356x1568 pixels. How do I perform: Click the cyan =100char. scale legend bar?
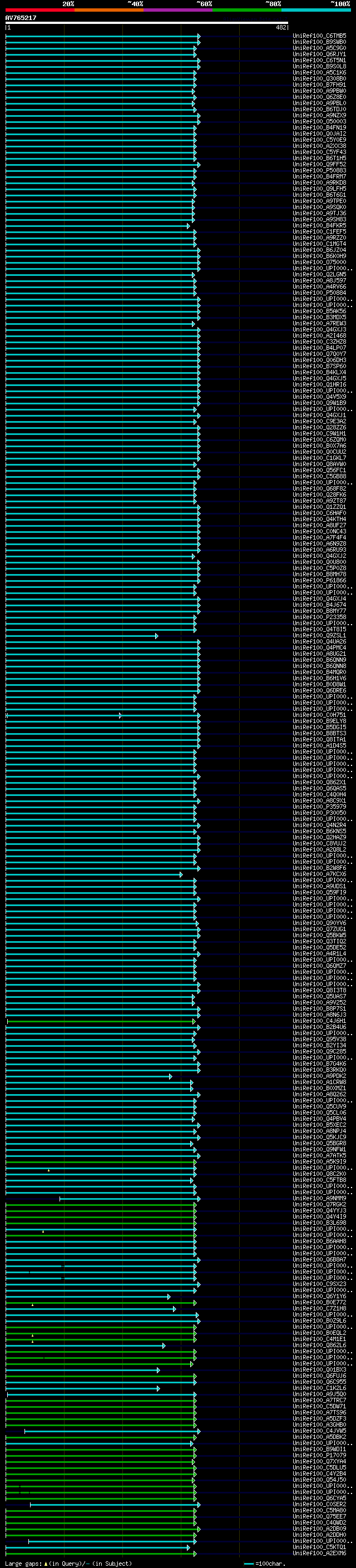(x=248, y=1563)
